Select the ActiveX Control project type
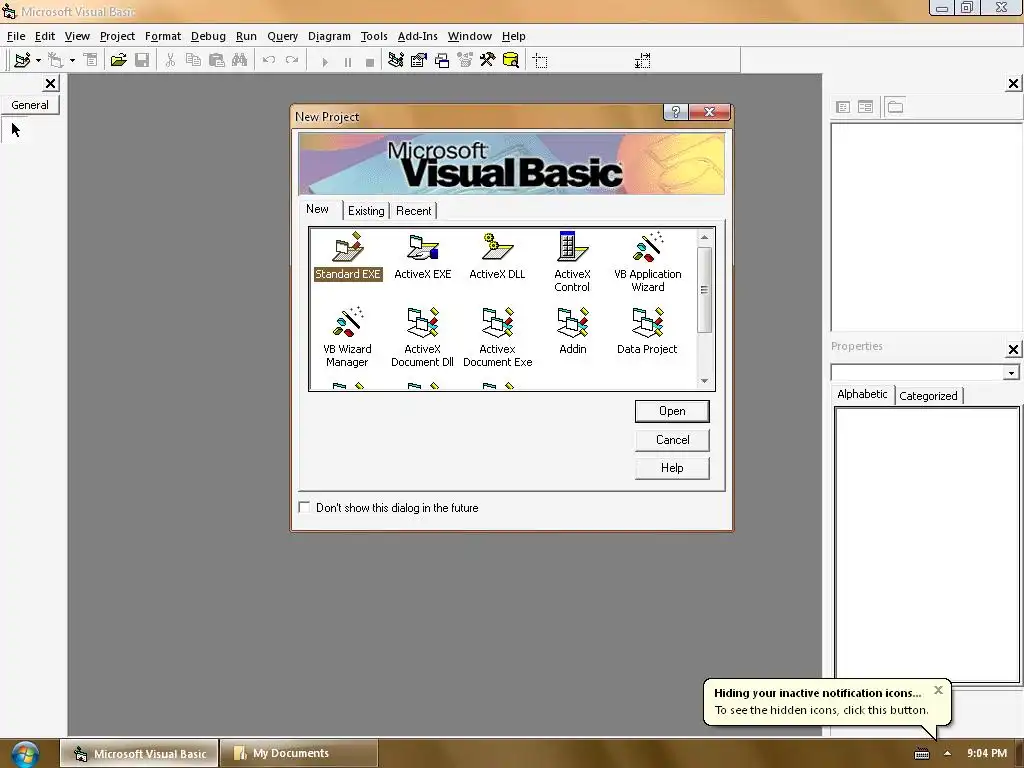The height and width of the screenshot is (768, 1024). click(572, 262)
